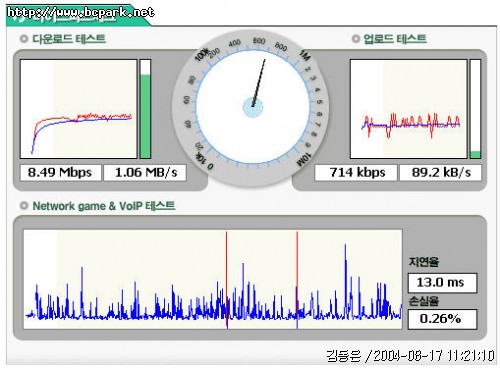Screen dimensions: 500x368
Task: Click the bullet icon beside 다운로드 테스트
Action: tap(24, 39)
